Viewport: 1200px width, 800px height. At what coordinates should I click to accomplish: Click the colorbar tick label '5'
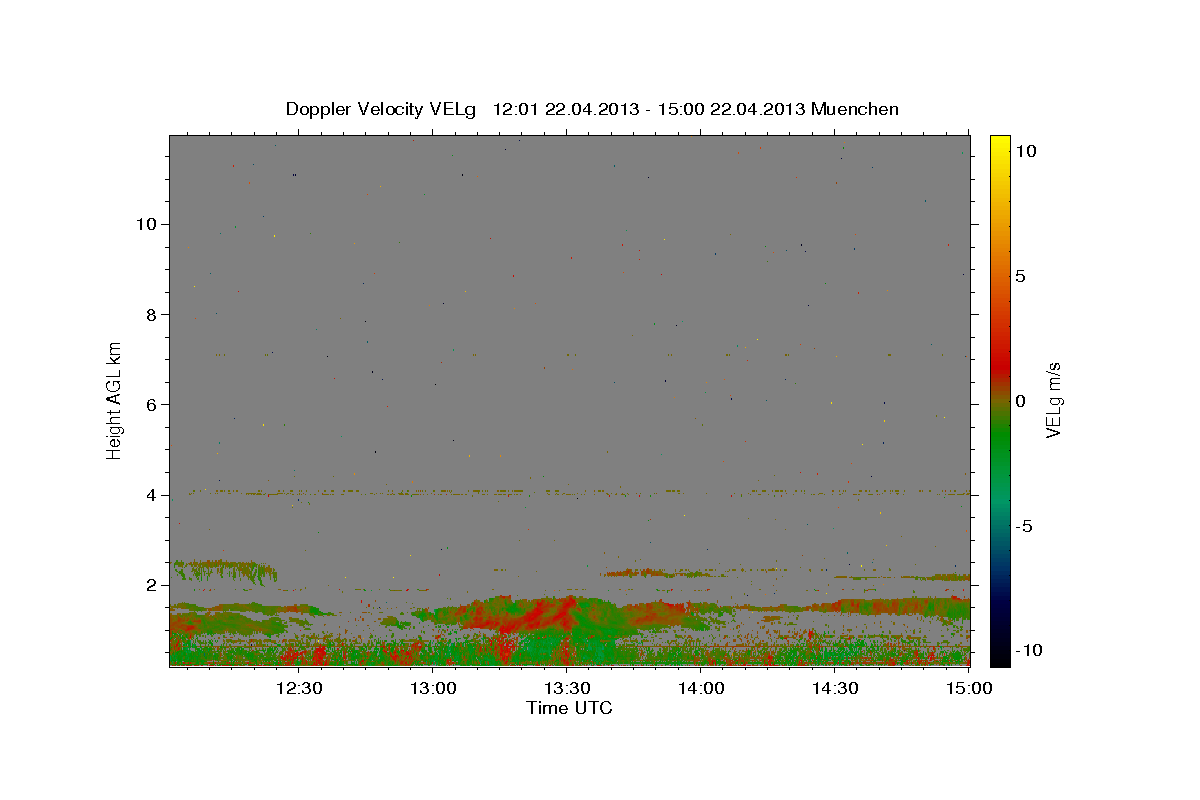1020,276
